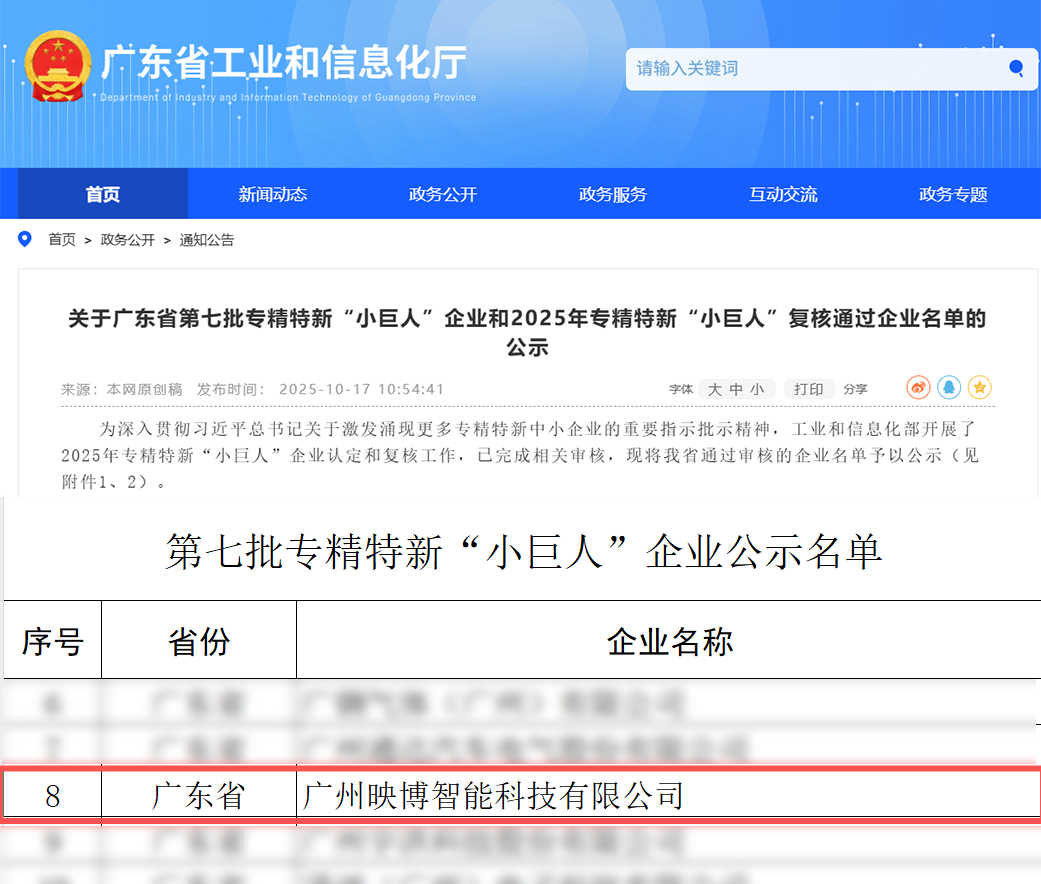Screen dimensions: 1041x884
Task: Switch to the 首页 navigation tab
Action: pyautogui.click(x=100, y=194)
